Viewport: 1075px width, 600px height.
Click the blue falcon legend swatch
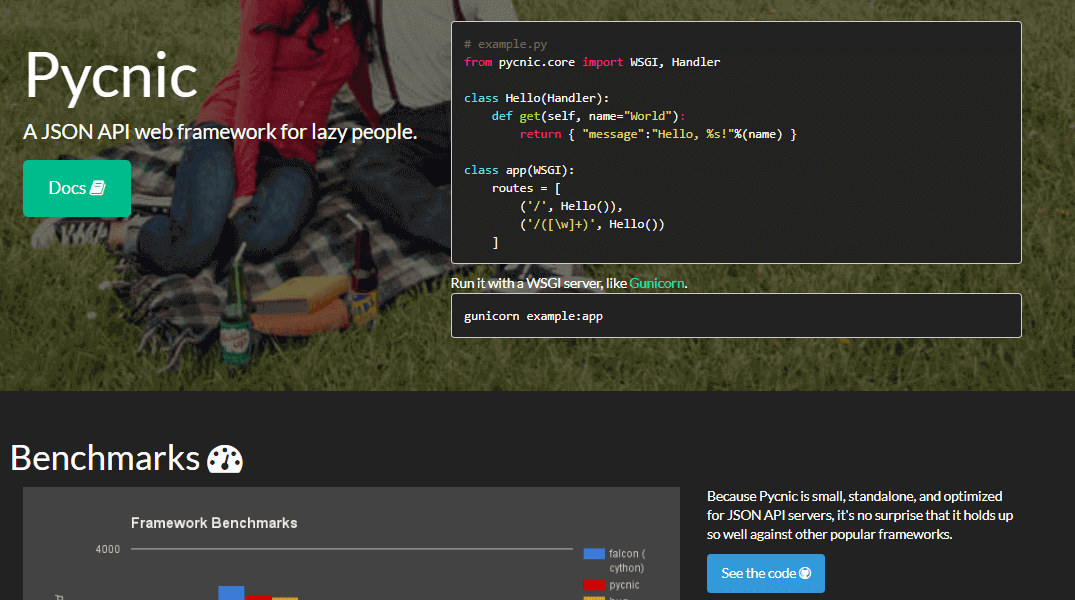[x=594, y=554]
